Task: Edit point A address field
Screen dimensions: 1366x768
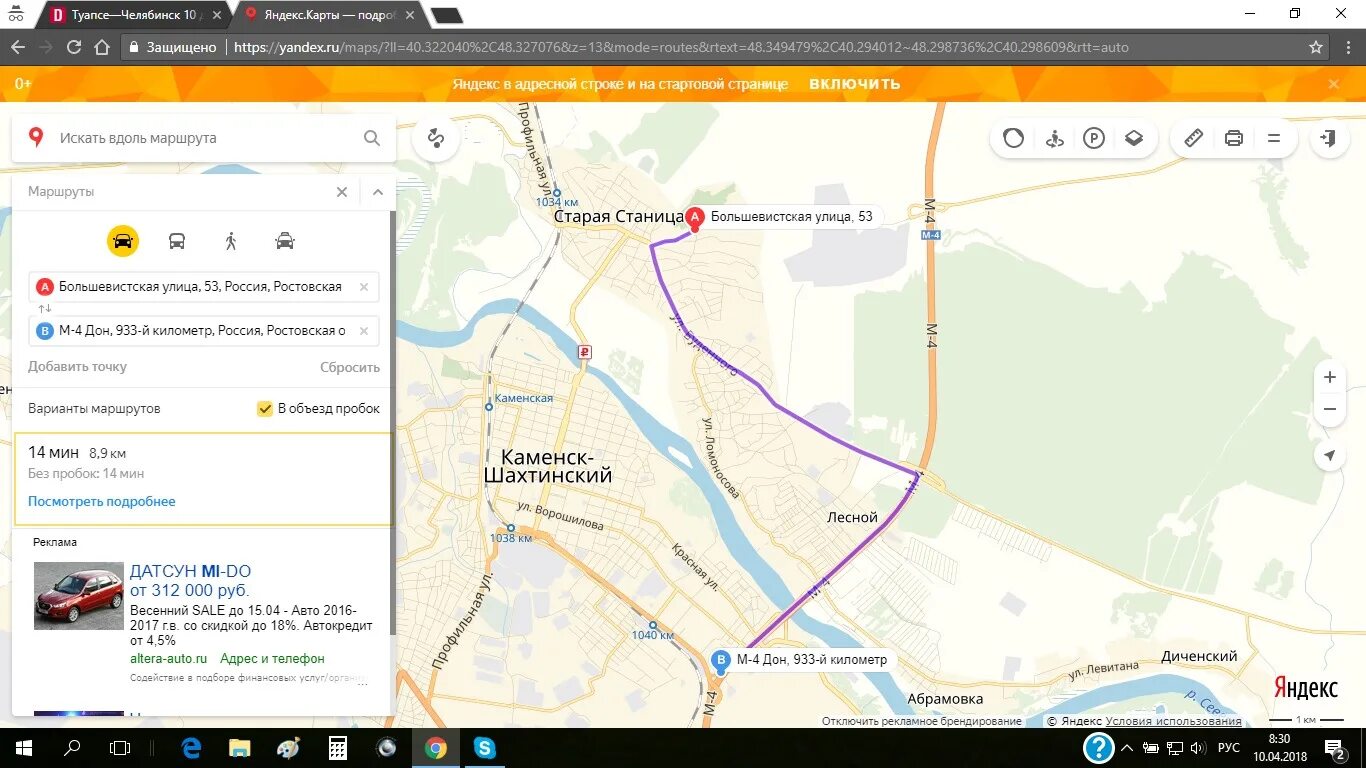Action: 204,287
